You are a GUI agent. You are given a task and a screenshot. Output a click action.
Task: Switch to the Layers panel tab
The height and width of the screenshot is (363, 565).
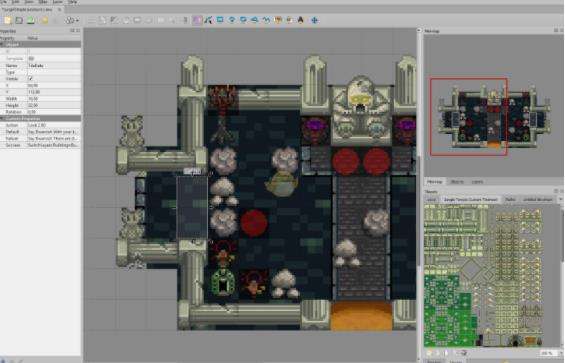click(x=477, y=182)
